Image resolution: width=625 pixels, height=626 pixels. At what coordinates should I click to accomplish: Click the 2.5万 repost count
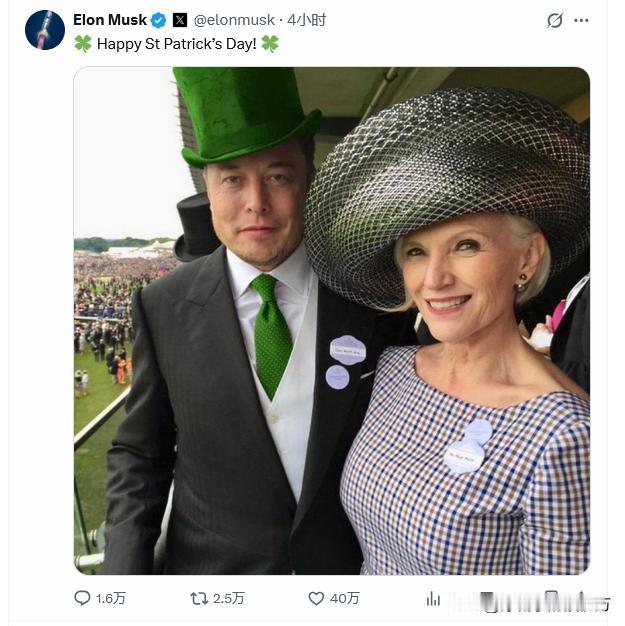(229, 599)
